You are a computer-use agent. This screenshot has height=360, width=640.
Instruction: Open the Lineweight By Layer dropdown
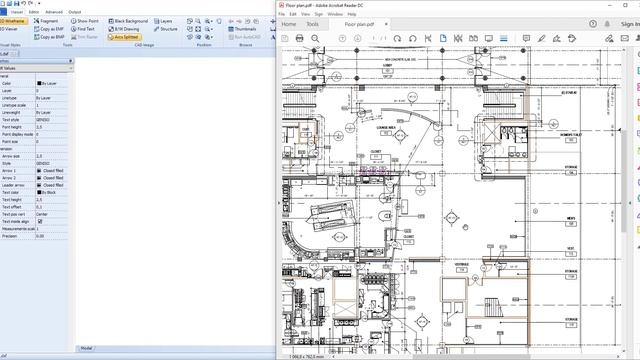(x=51, y=113)
